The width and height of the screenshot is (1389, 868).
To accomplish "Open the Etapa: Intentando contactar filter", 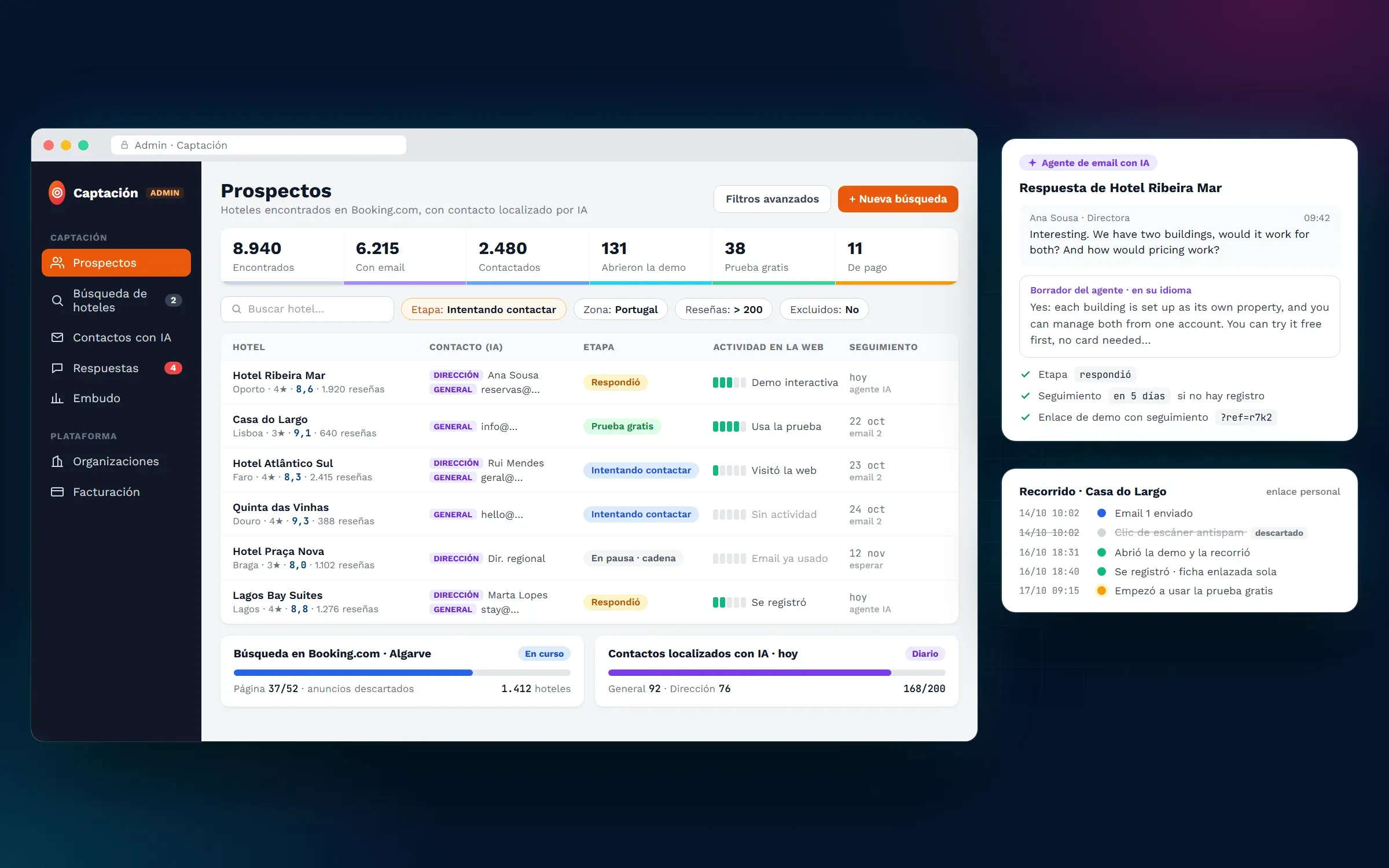I will tap(483, 310).
